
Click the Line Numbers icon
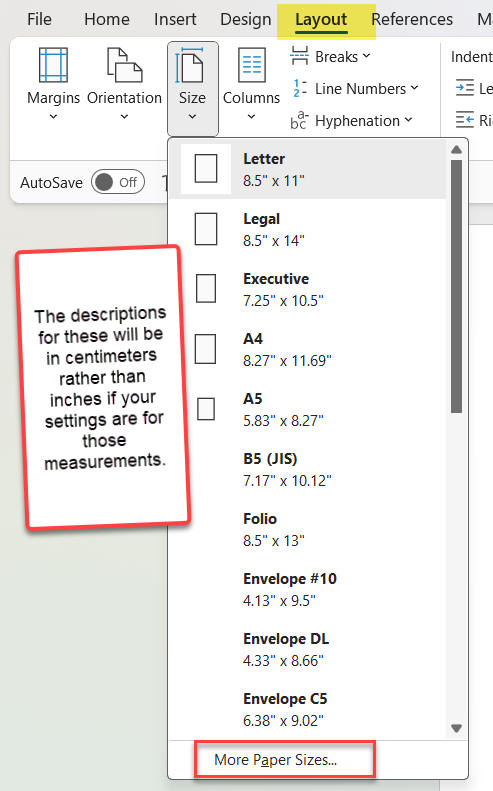pos(299,88)
